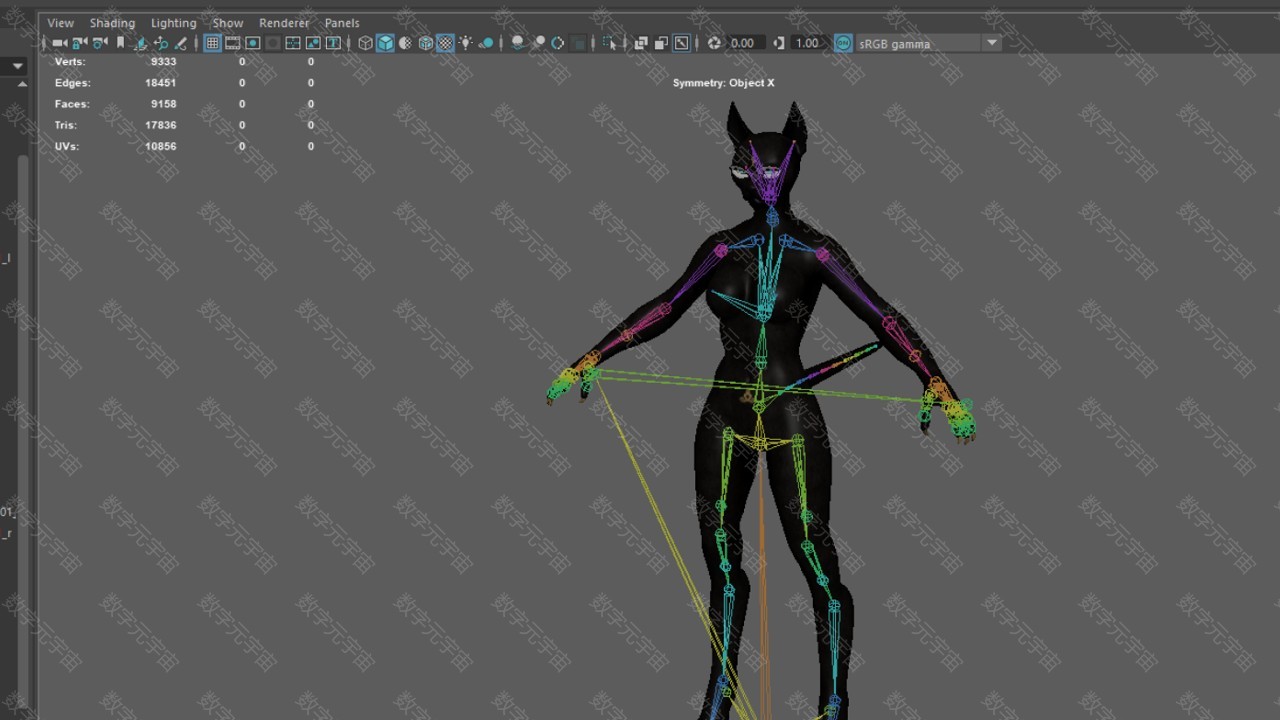Screen dimensions: 1280x720
Task: Open the Show menu
Action: pyautogui.click(x=228, y=23)
